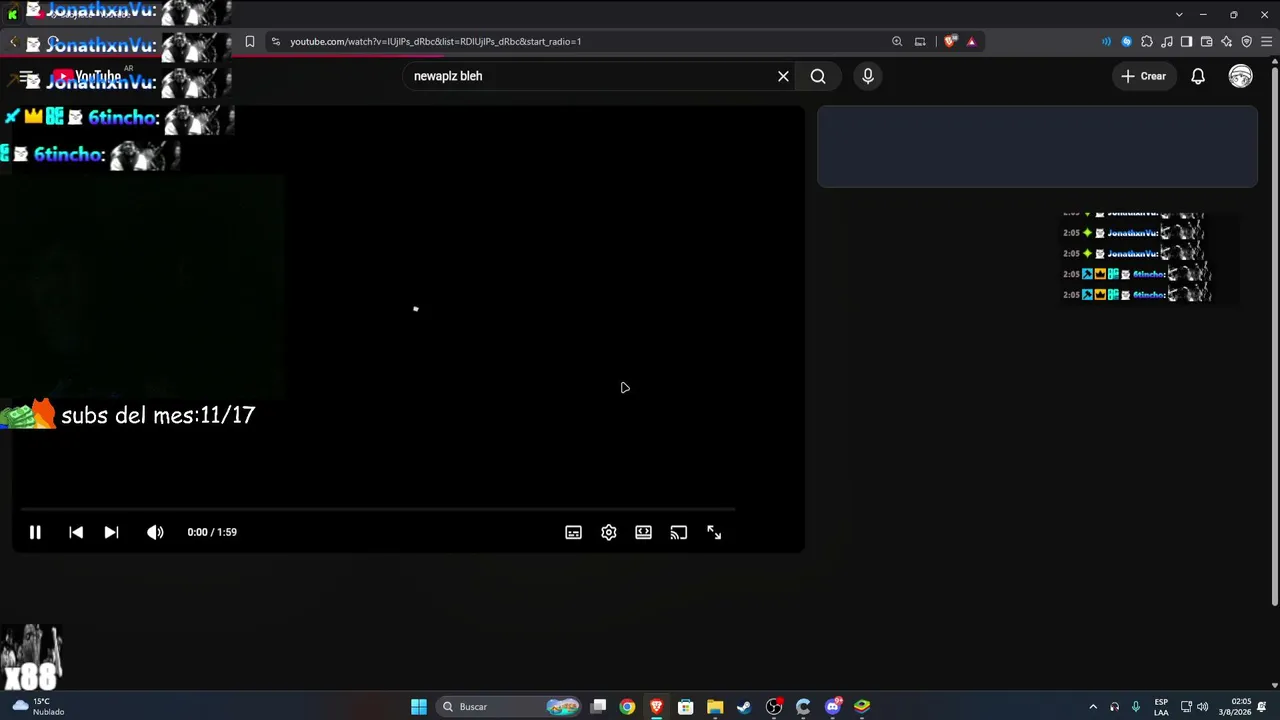
Task: Open the browser zoom control
Action: [897, 42]
